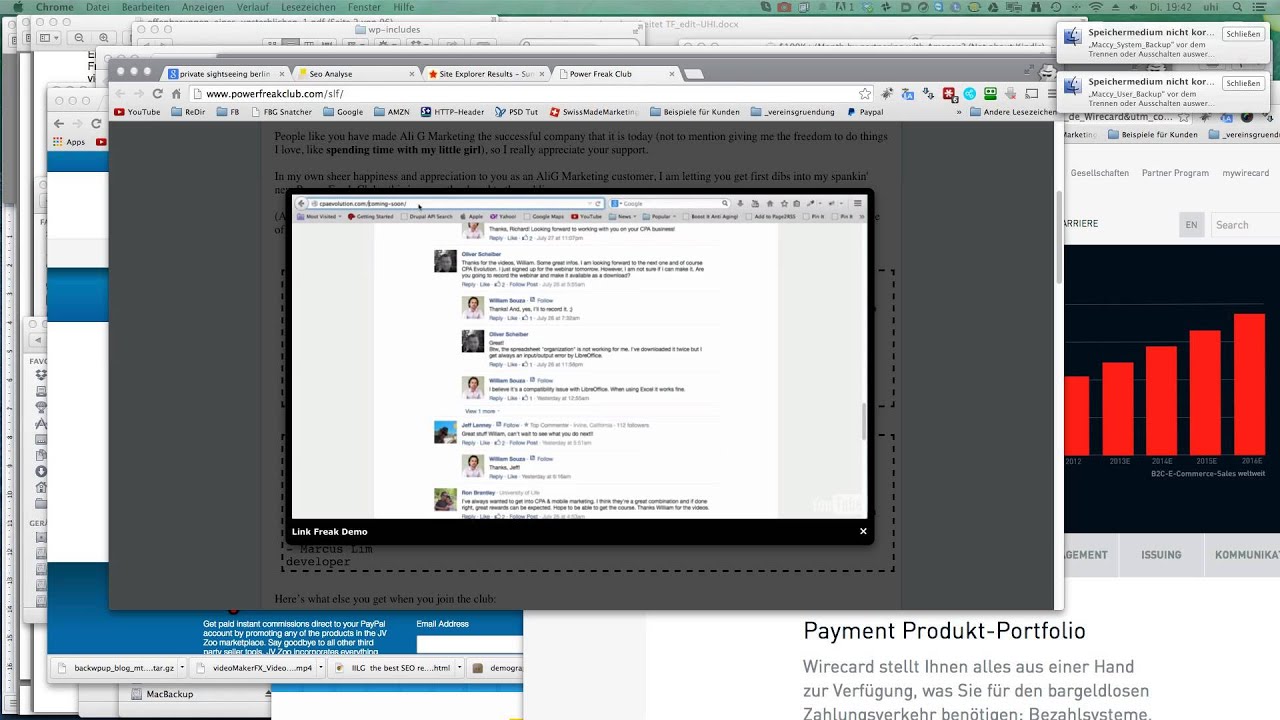Open the PSD Tut bookmark
The image size is (1280, 720).
pos(516,112)
